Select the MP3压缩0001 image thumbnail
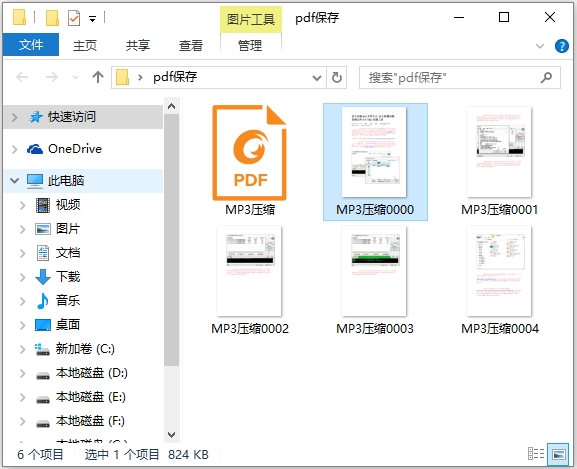 coord(499,152)
